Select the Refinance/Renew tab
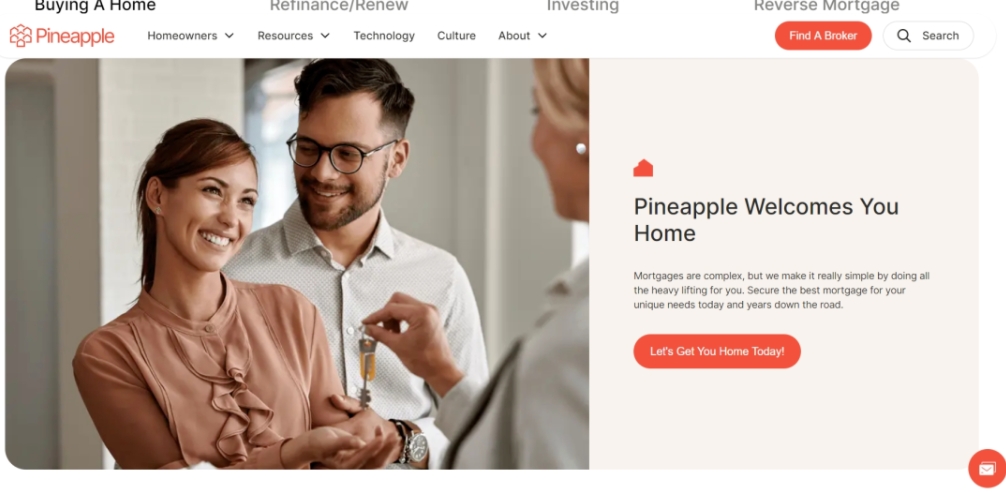The width and height of the screenshot is (1006, 492). click(339, 6)
